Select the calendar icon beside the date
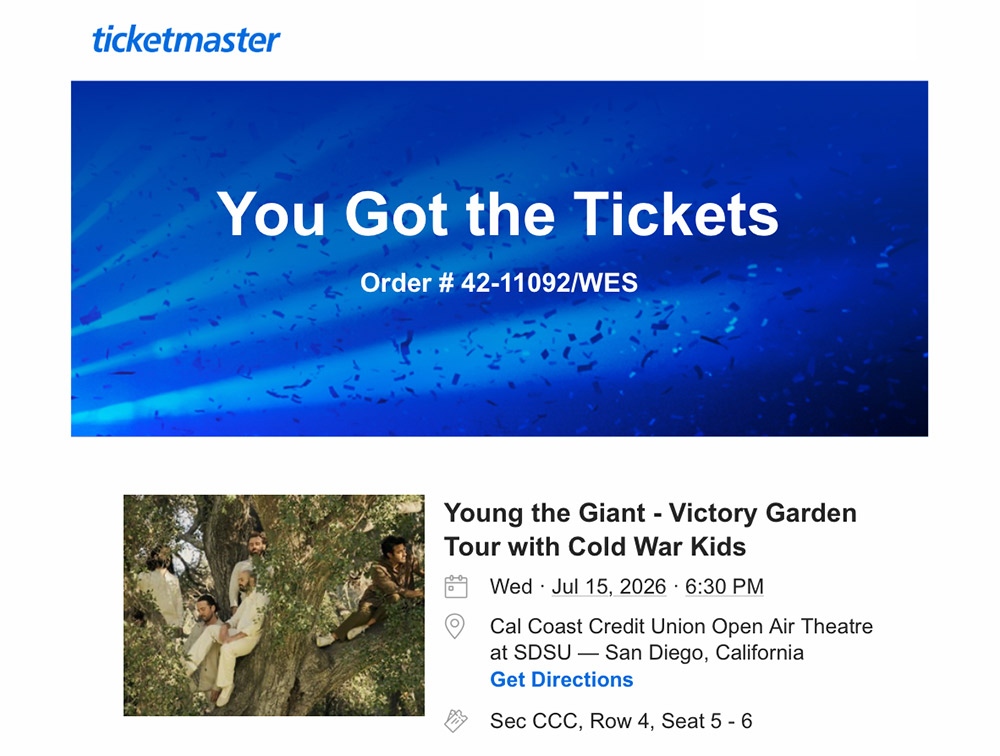Screen dimensions: 1000x756 [457, 587]
